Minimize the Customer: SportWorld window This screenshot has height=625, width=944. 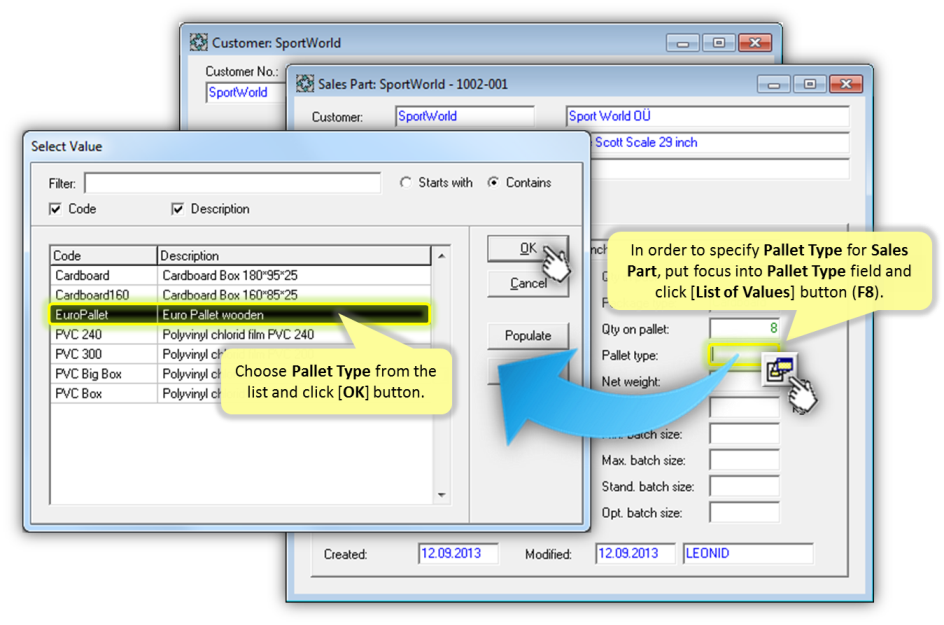[x=683, y=43]
